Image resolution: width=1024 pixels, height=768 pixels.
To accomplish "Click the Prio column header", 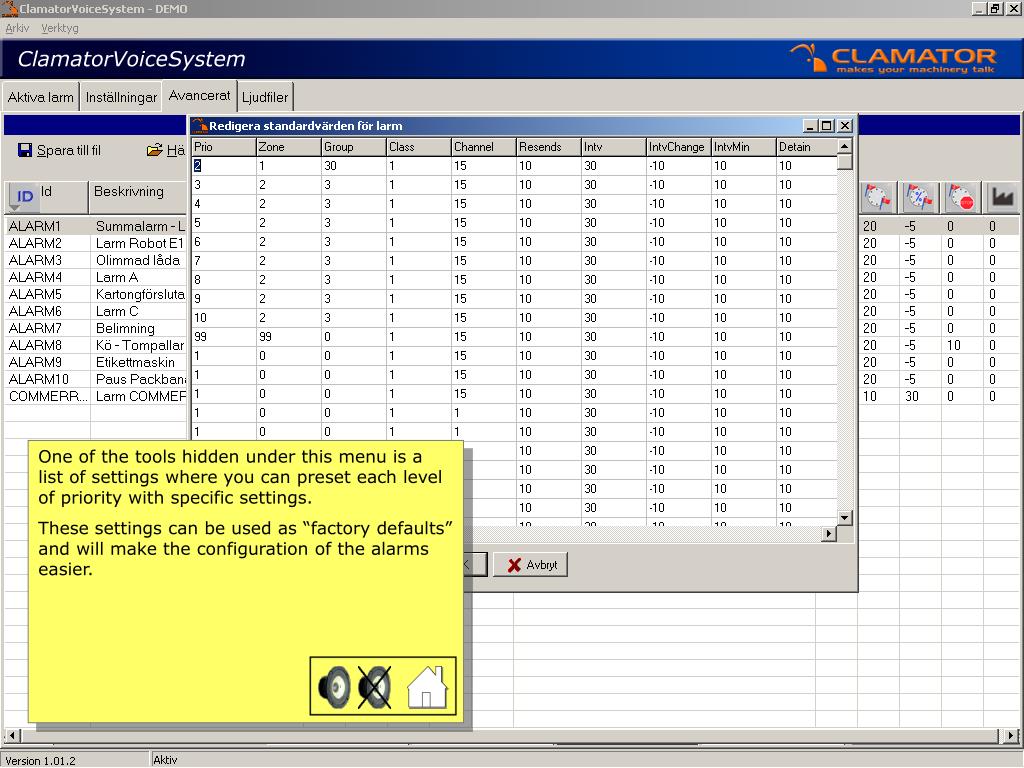I will coord(223,147).
